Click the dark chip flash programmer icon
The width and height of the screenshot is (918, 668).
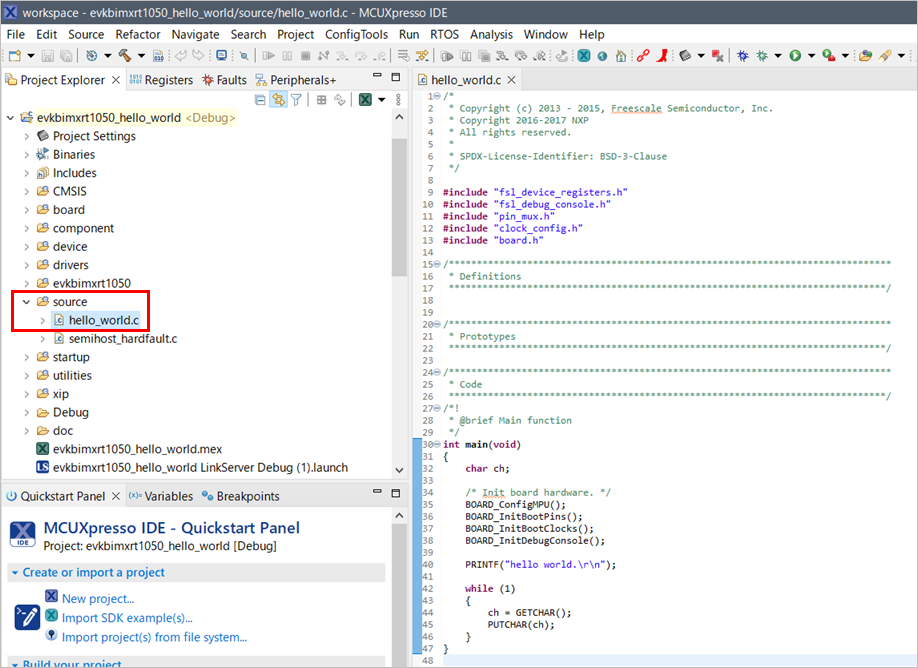685,56
